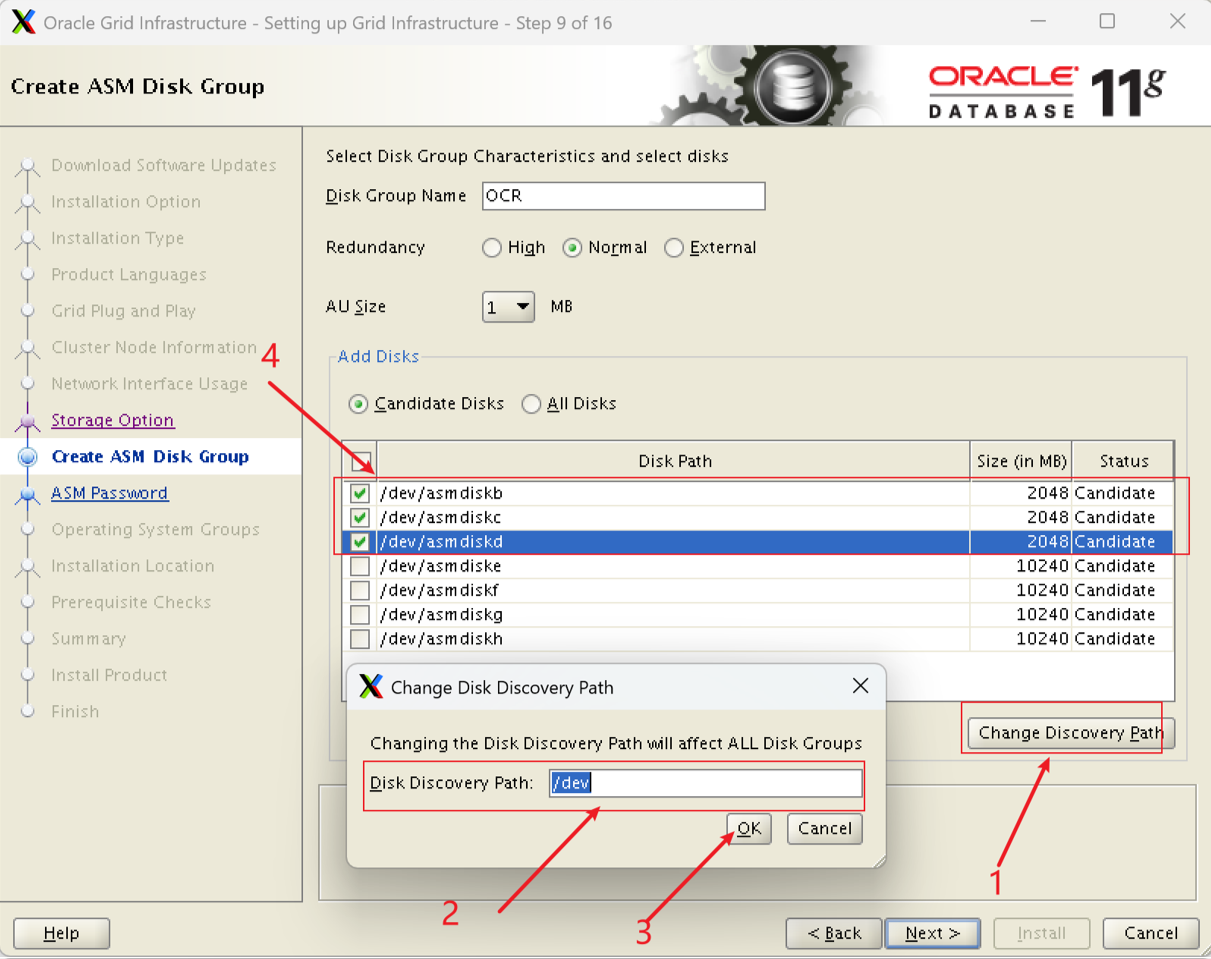
Task: Confirm discovery path with OK button
Action: click(749, 828)
